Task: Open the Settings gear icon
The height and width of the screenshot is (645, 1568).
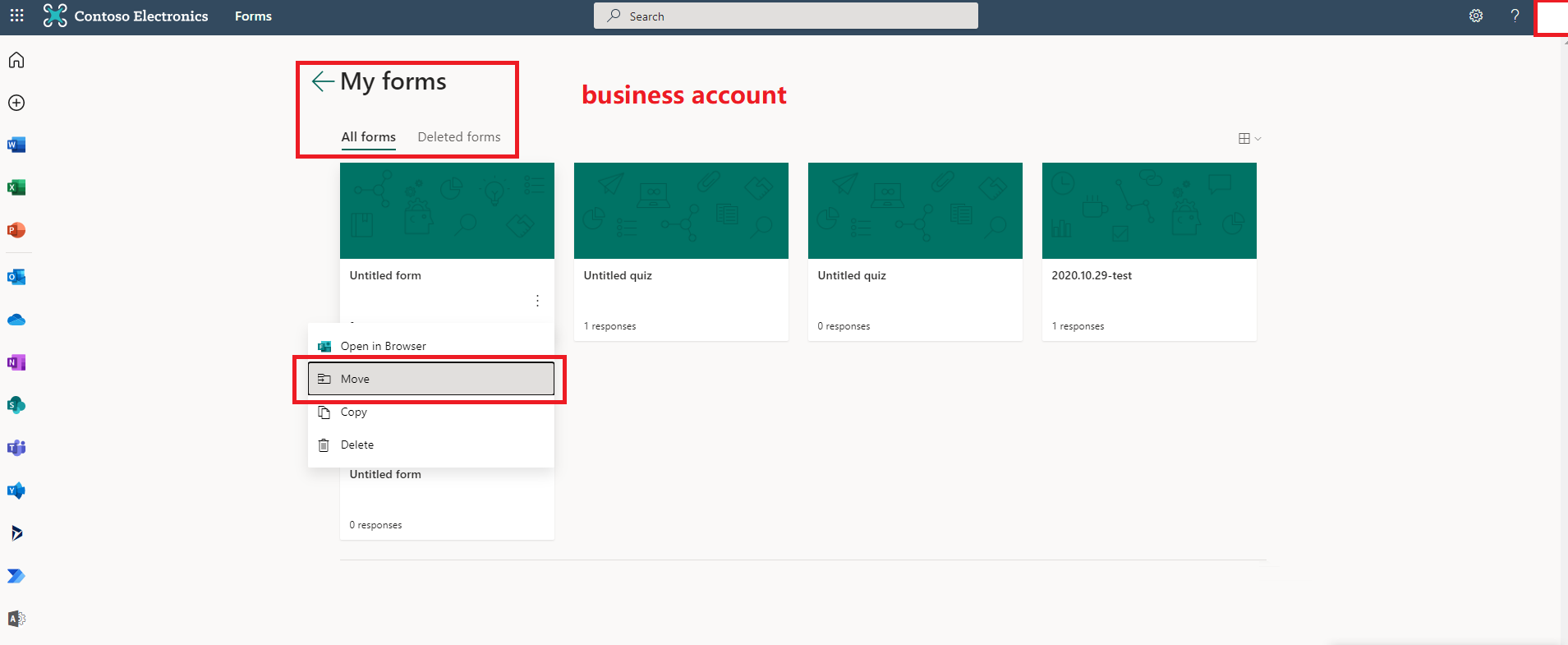Action: pyautogui.click(x=1476, y=16)
